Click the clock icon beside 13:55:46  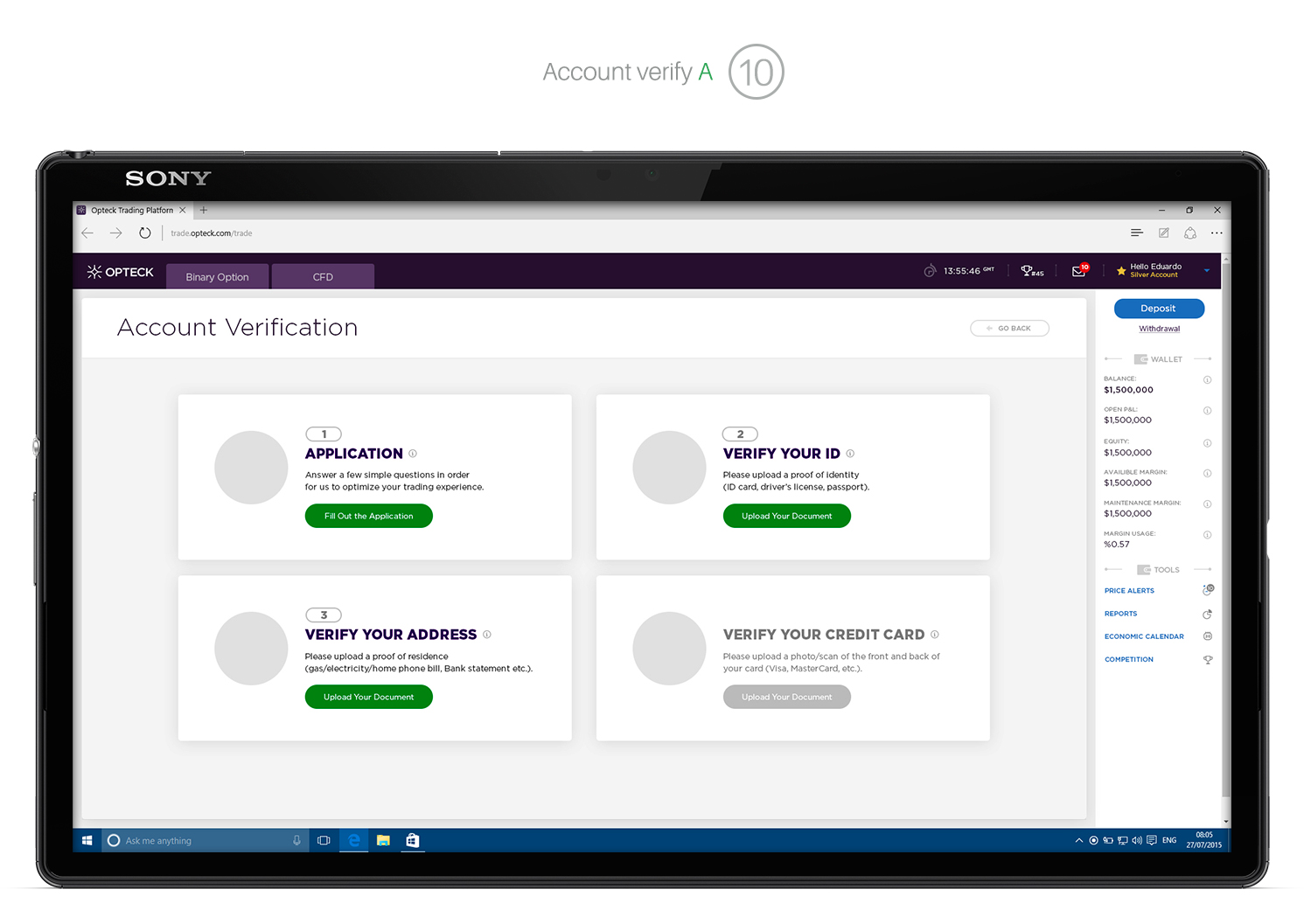930,271
